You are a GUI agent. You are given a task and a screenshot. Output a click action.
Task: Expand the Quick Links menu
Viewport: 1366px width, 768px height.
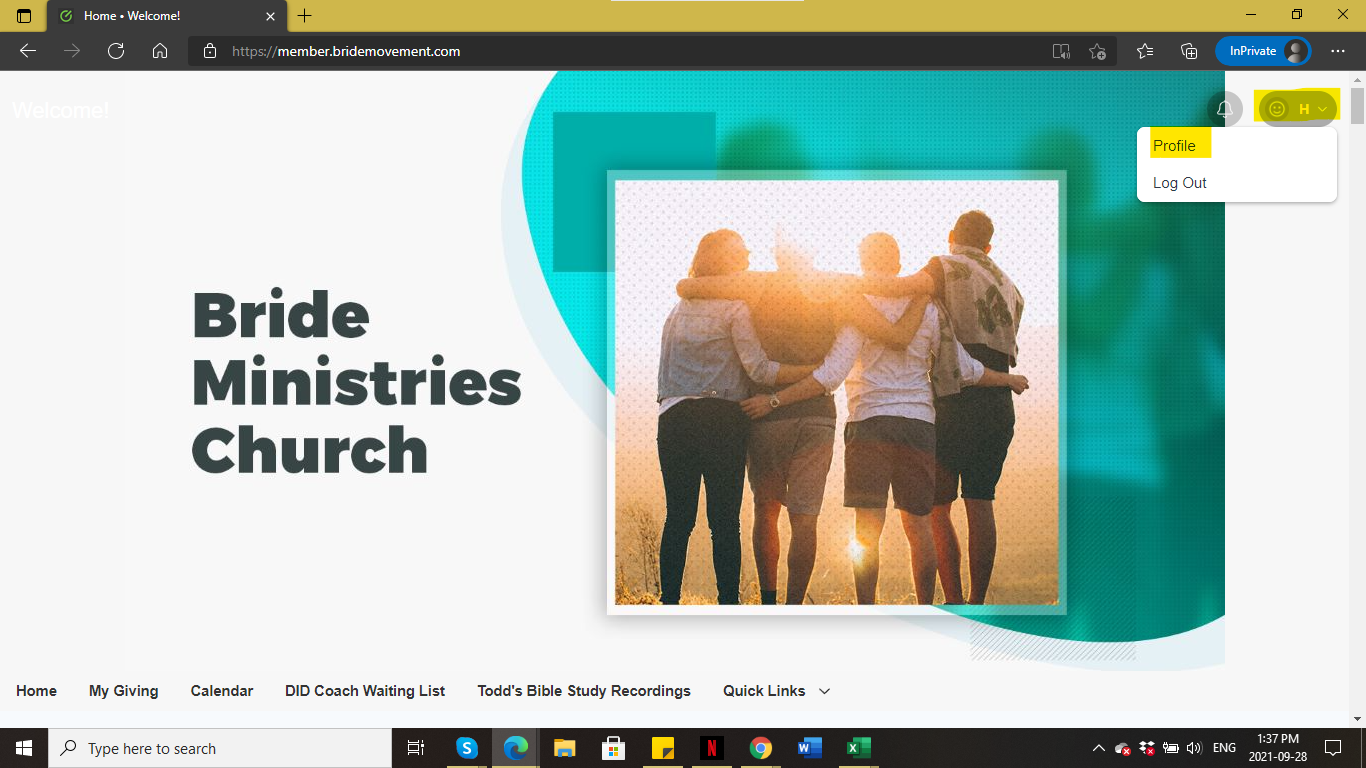pyautogui.click(x=777, y=691)
